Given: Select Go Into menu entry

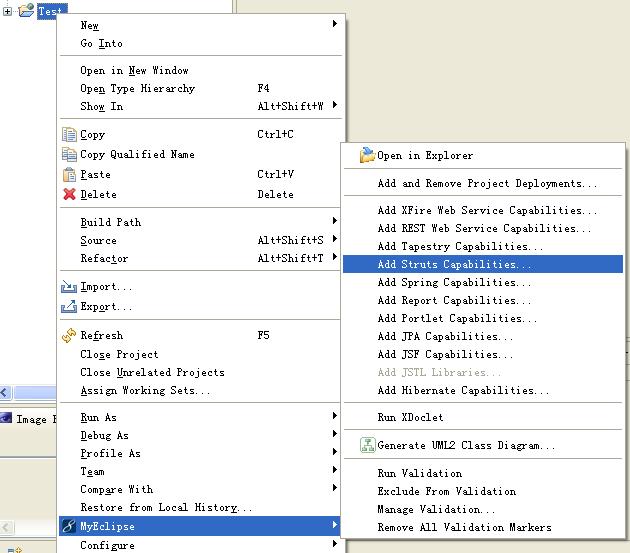Looking at the screenshot, I should click(200, 43).
